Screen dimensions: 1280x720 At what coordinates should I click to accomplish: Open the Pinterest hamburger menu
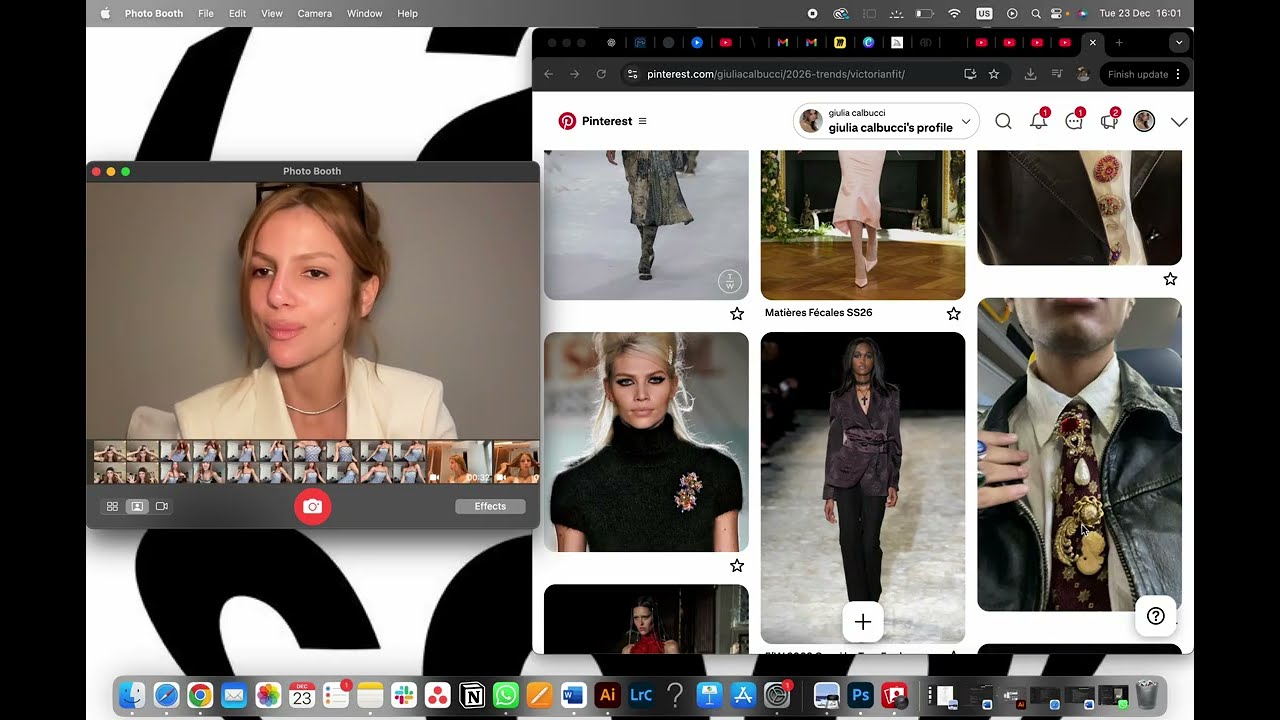pyautogui.click(x=643, y=121)
